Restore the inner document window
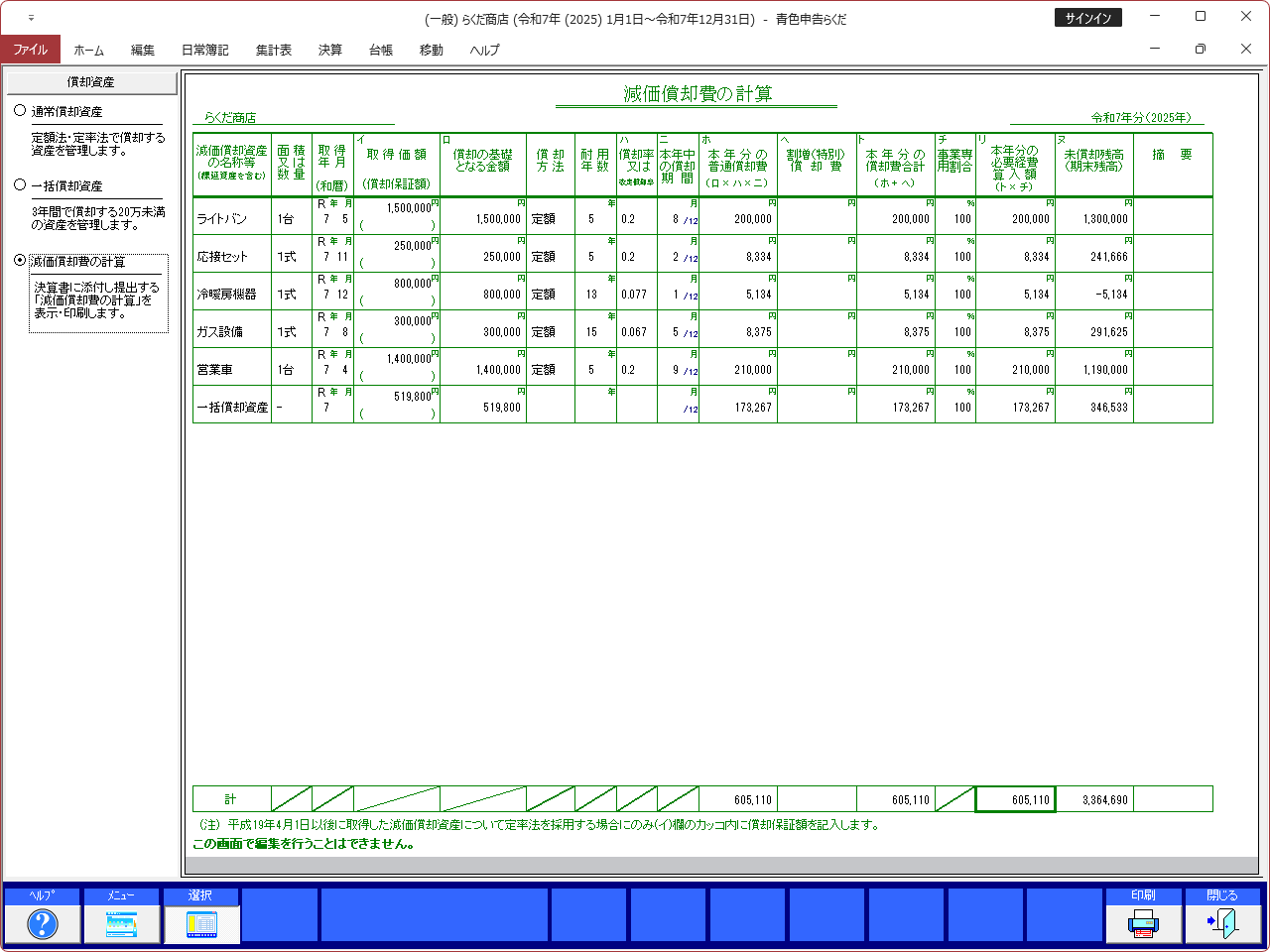This screenshot has height=952, width=1270. coord(1201,49)
